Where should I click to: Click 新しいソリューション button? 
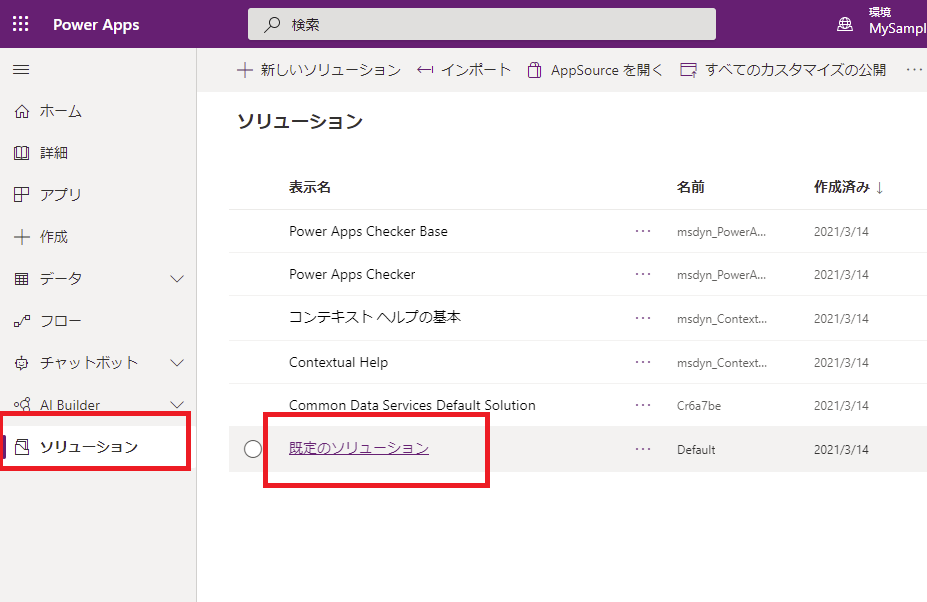[319, 70]
